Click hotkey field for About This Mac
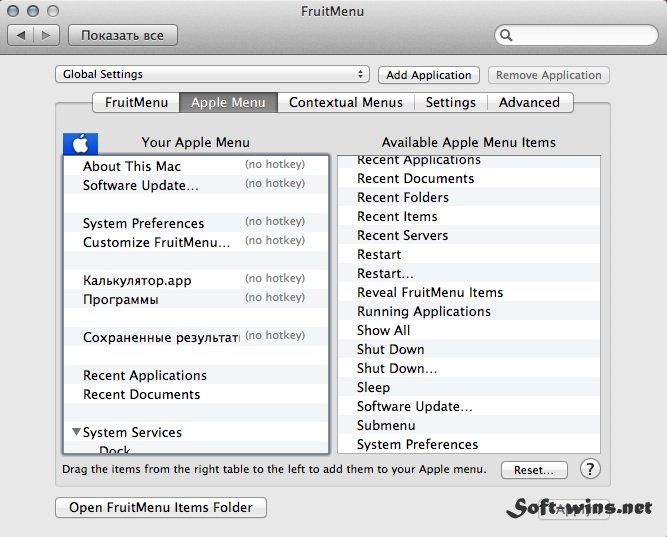This screenshot has height=537, width=667. point(275,165)
